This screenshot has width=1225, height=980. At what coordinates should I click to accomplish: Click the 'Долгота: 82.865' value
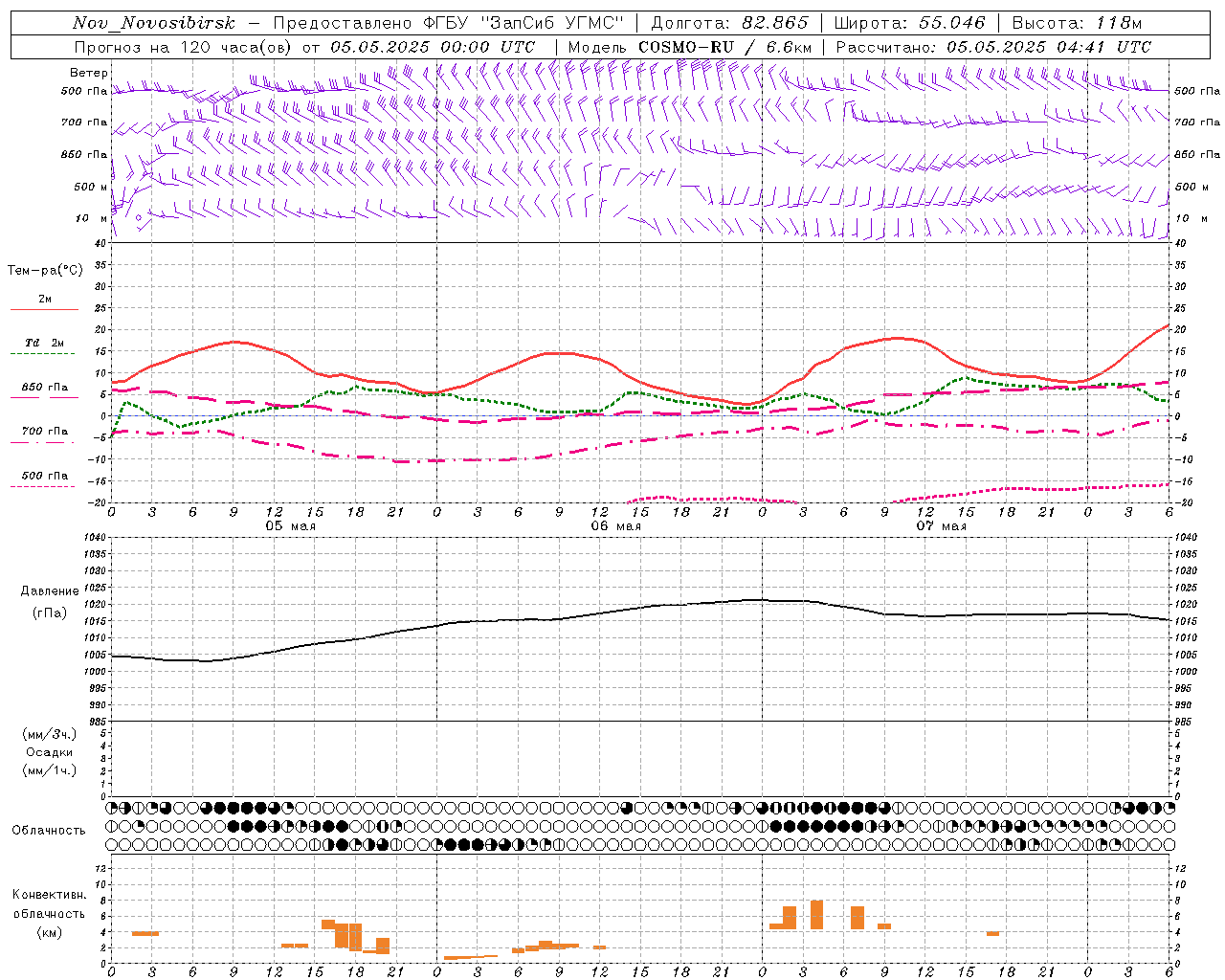coord(729,23)
